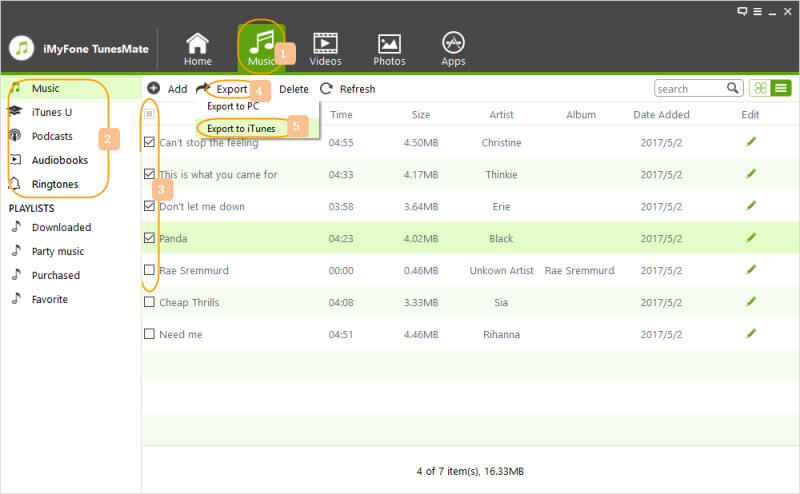Open the Podcasts category
This screenshot has width=800, height=494.
point(52,136)
